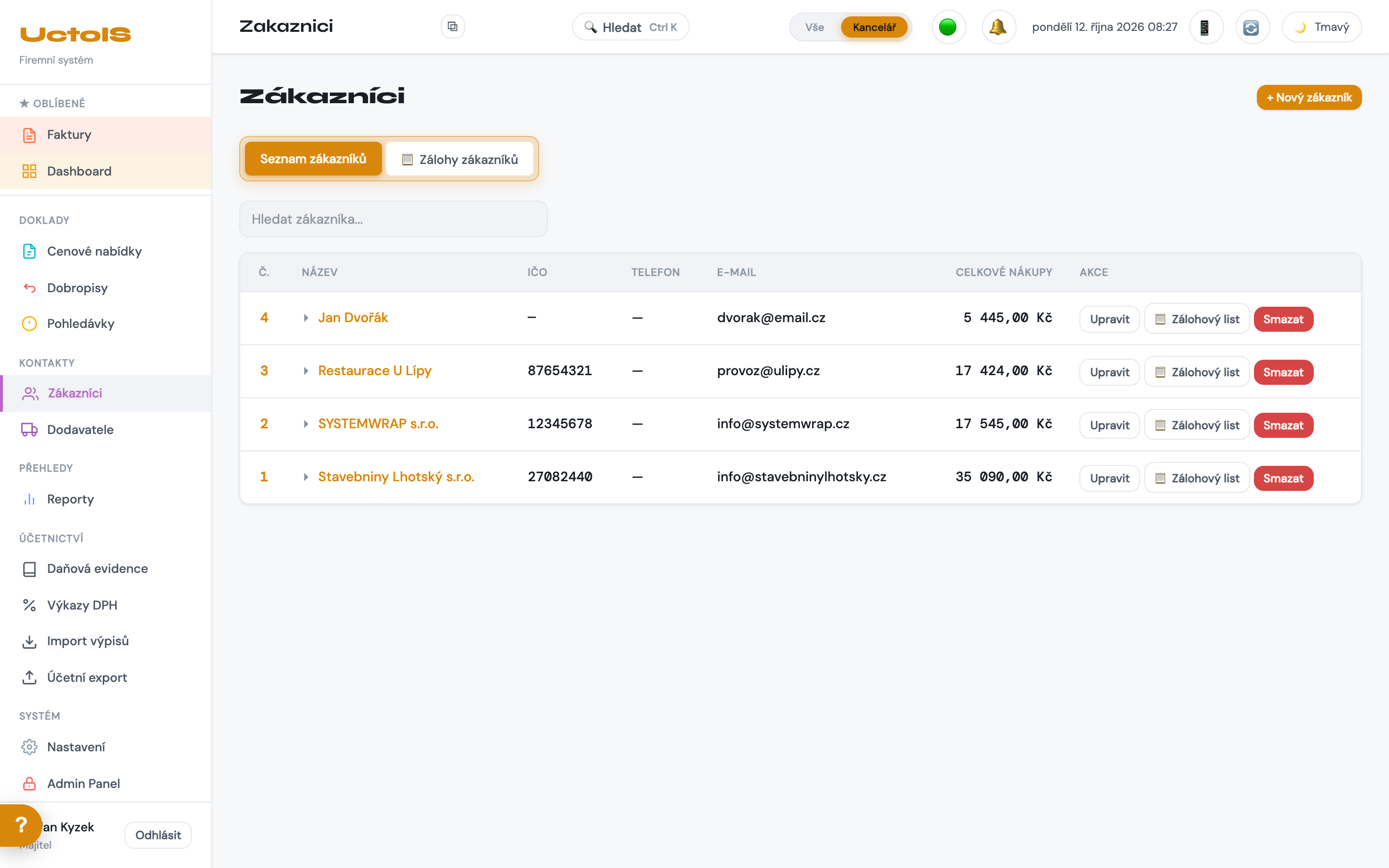Delete Restaurace U Lípy with Smazat
This screenshot has width=1389, height=868.
click(1283, 372)
